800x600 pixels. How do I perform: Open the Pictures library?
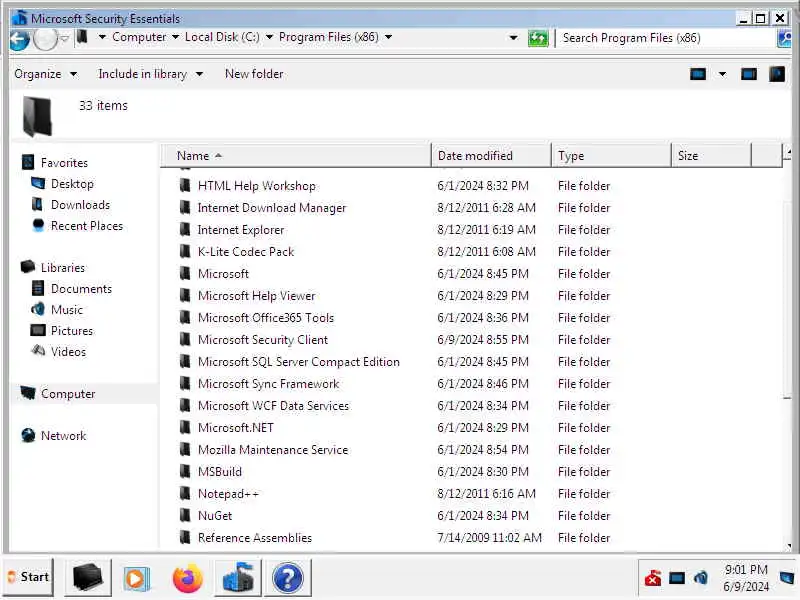coord(71,331)
